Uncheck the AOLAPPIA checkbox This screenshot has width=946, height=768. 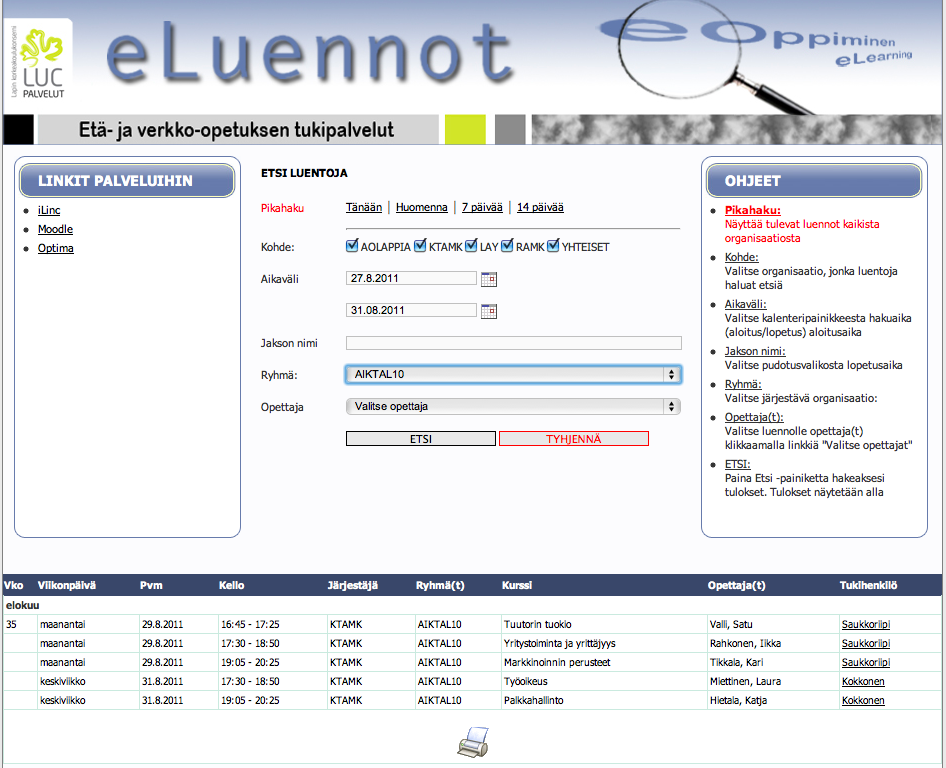pos(352,247)
